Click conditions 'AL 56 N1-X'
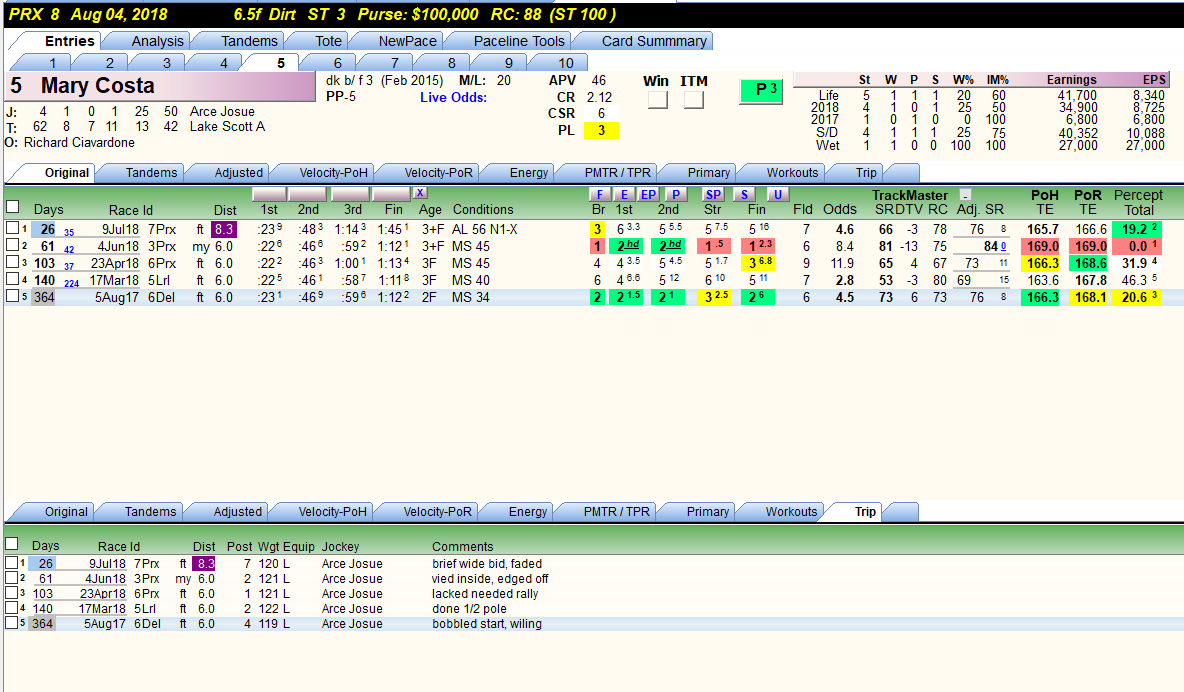 pyautogui.click(x=485, y=229)
